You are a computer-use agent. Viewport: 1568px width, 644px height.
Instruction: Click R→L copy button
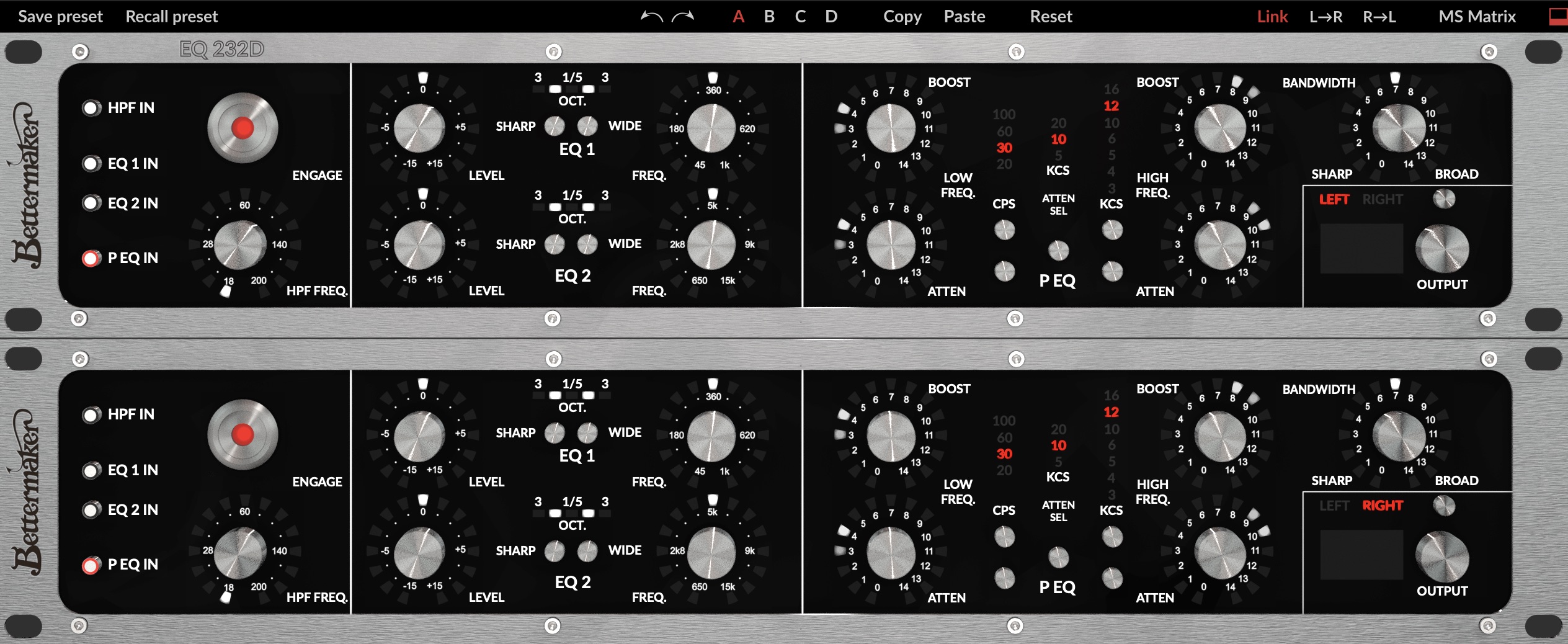(x=1379, y=17)
